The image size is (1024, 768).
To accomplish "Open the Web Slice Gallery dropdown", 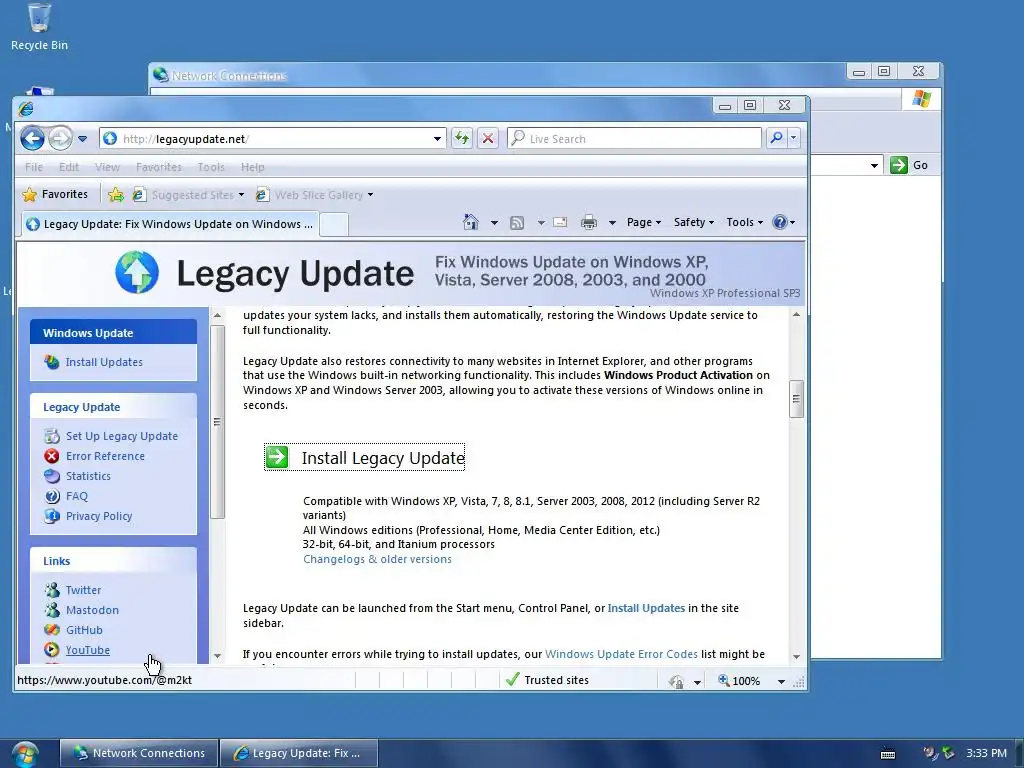I will click(x=315, y=195).
